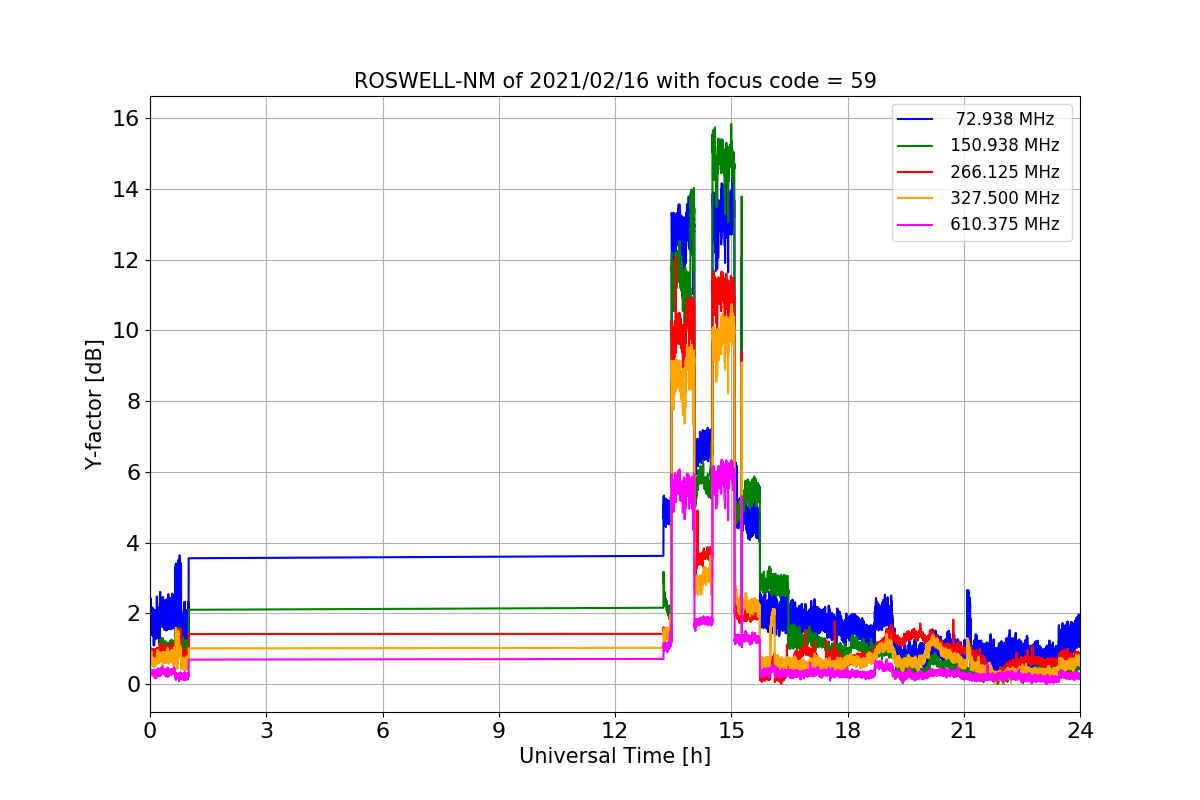
Task: Click x-axis tick label 6
Action: 382,730
